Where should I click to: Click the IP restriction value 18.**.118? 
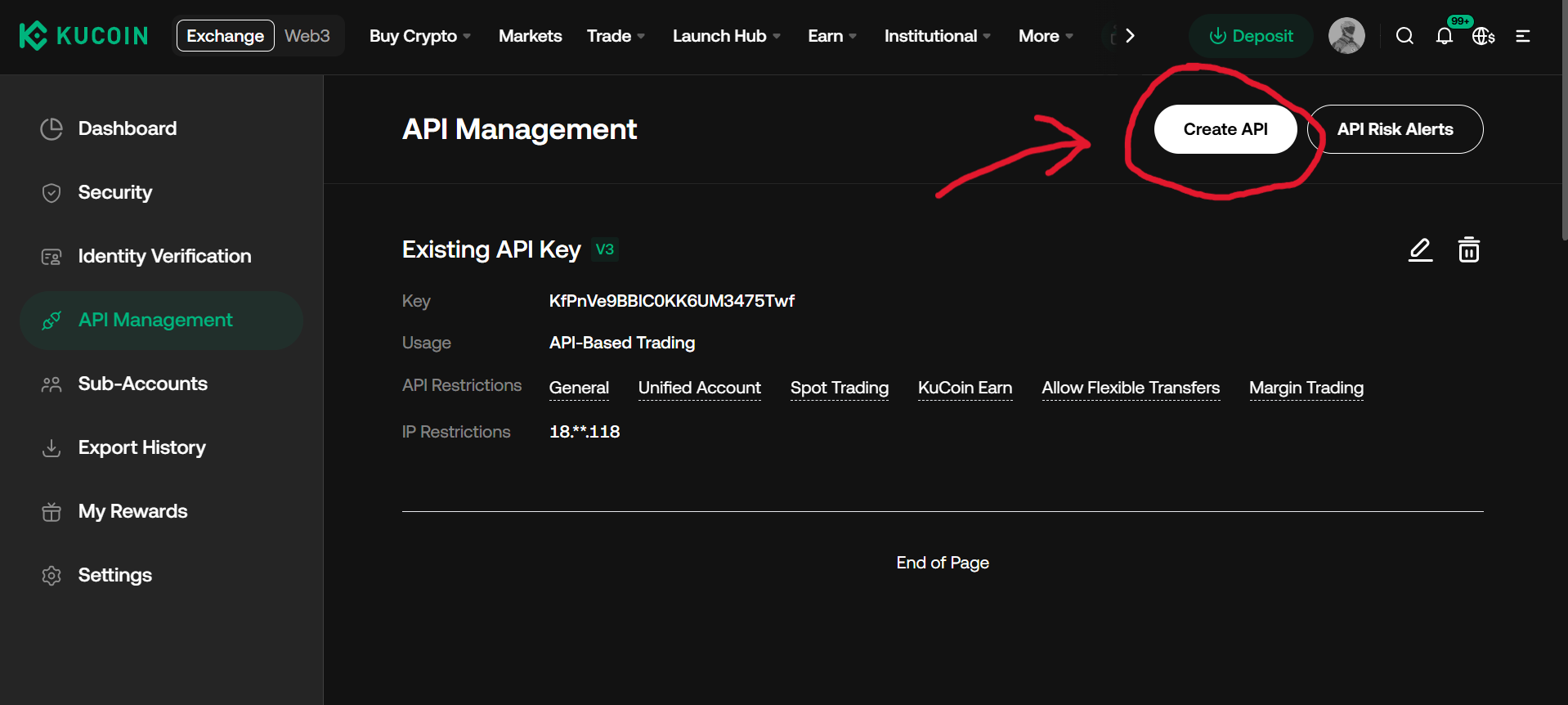(x=585, y=432)
